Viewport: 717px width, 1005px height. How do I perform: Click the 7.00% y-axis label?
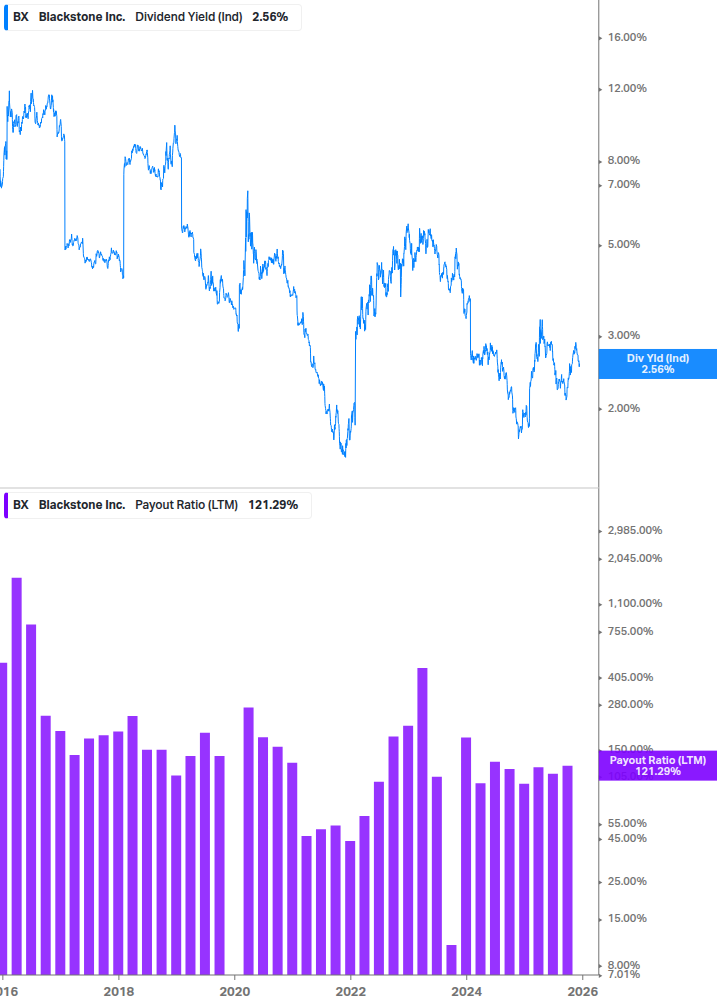623,185
